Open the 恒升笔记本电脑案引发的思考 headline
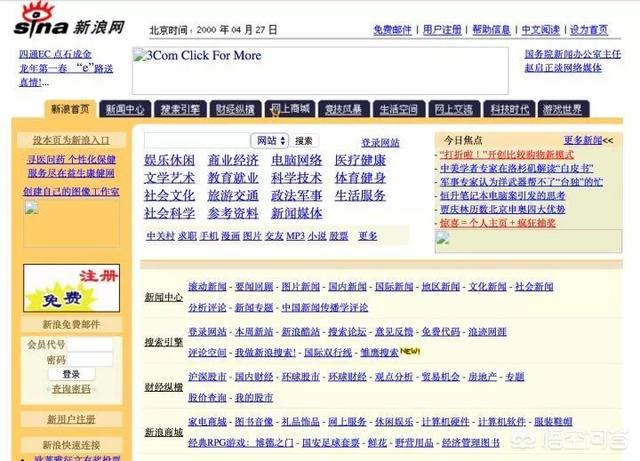The height and width of the screenshot is (461, 640). 502,196
